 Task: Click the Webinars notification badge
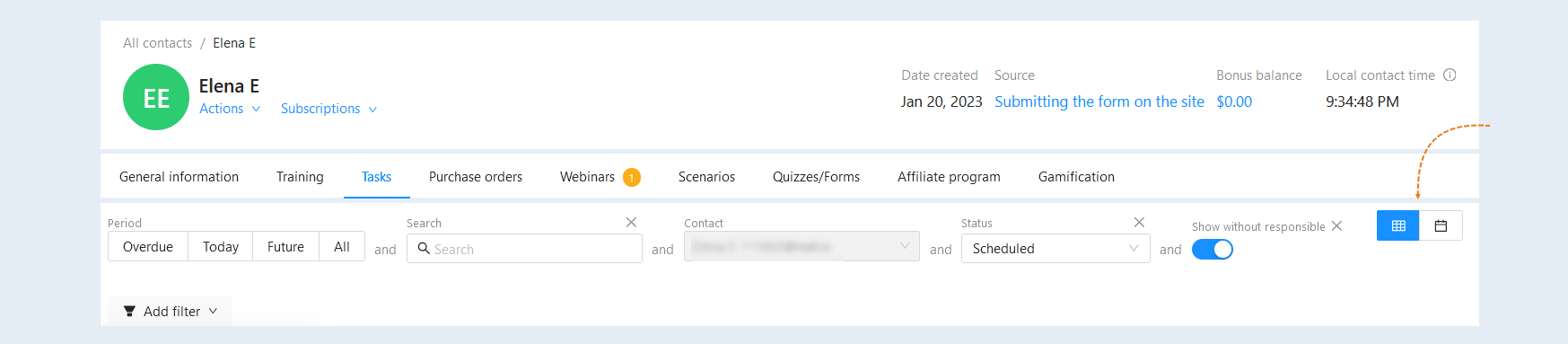click(632, 178)
